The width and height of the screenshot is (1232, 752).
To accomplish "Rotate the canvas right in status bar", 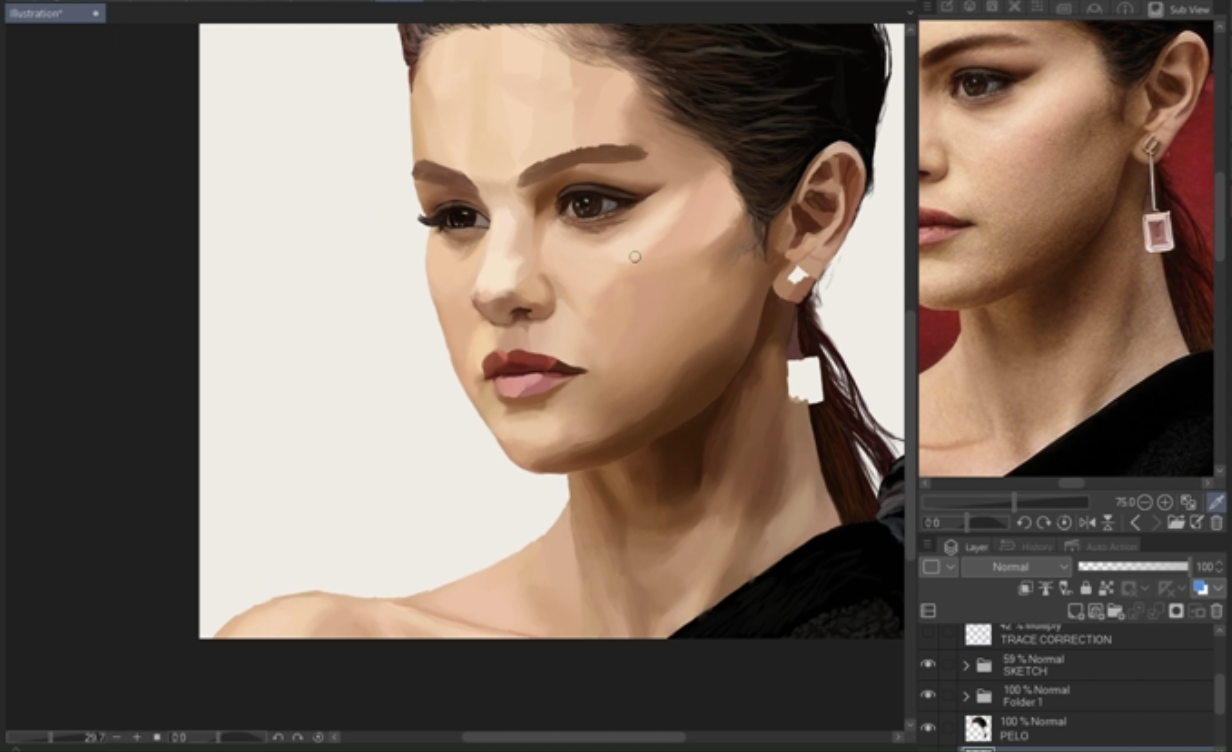I will tap(298, 738).
